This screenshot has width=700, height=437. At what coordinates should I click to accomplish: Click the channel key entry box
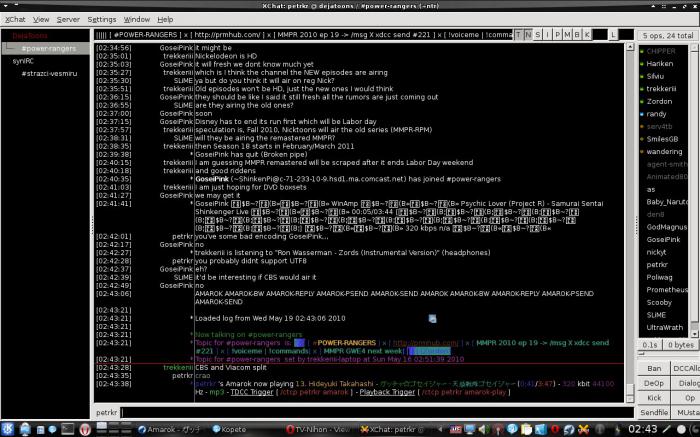click(x=600, y=35)
